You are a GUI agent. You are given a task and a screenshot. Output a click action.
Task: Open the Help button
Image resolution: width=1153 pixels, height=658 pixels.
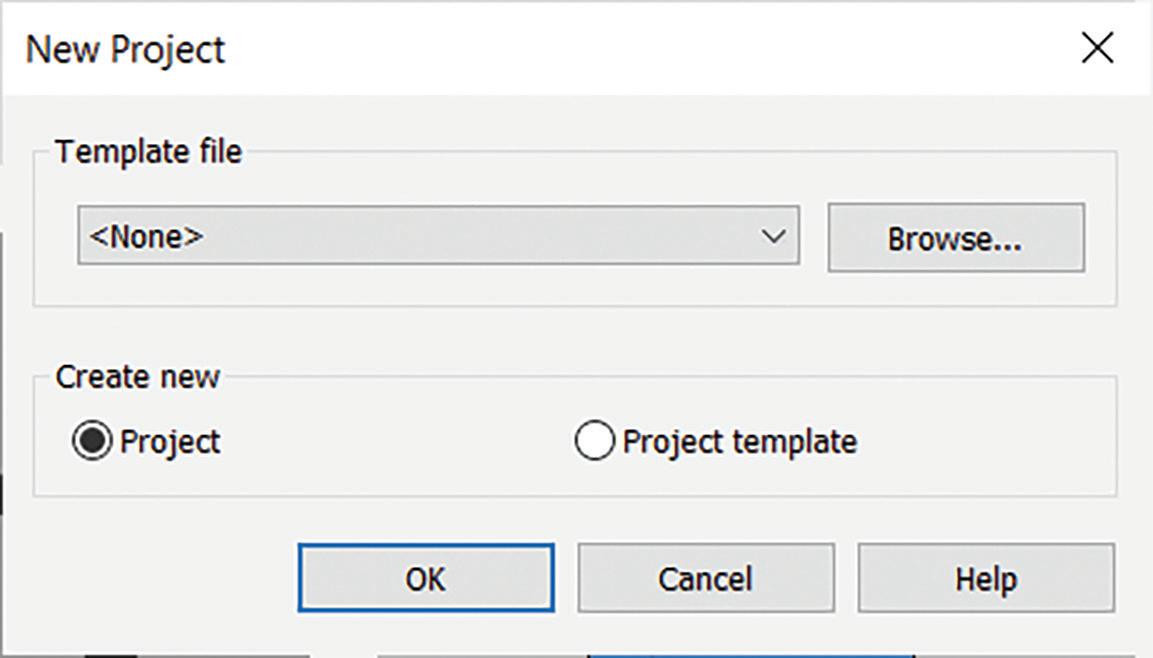(x=985, y=578)
